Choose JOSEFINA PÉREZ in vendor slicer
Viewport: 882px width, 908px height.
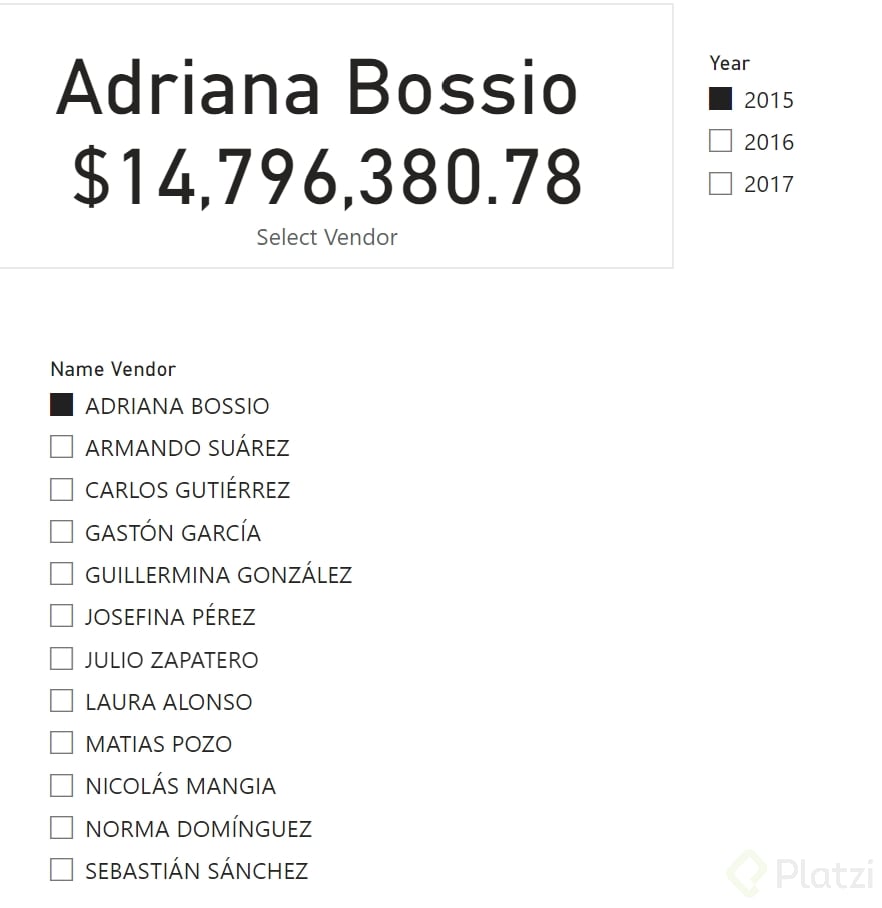point(62,616)
